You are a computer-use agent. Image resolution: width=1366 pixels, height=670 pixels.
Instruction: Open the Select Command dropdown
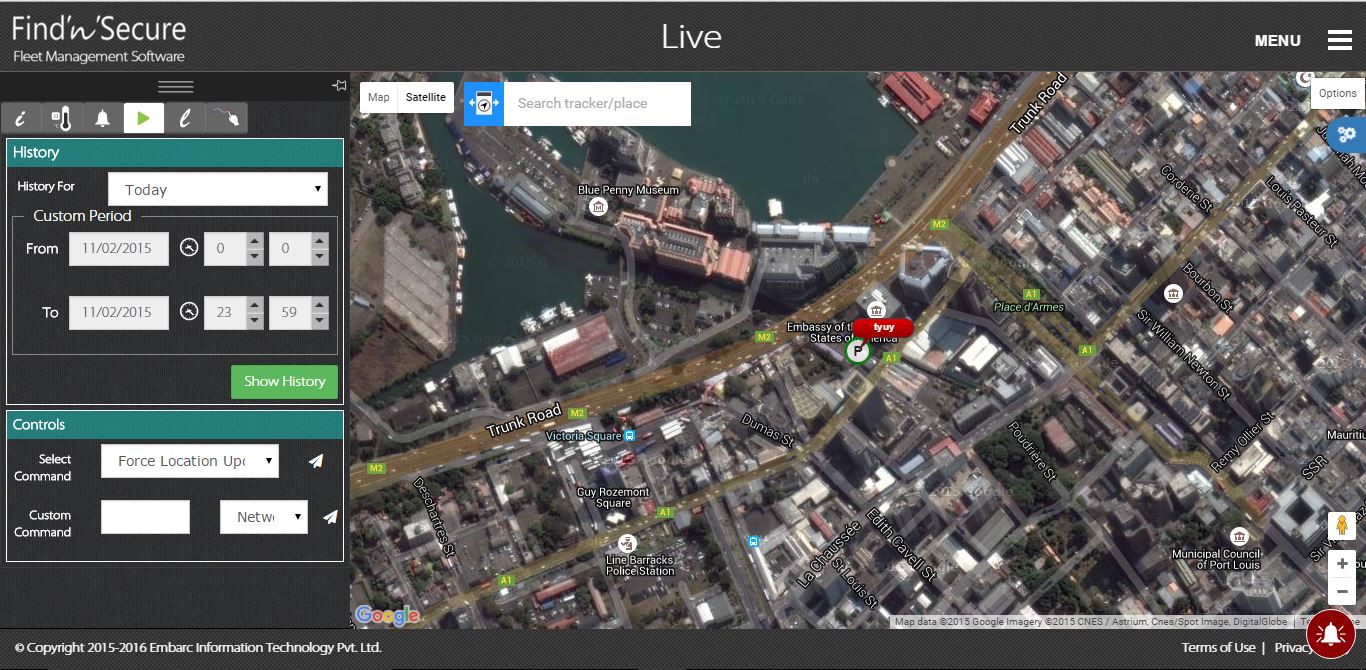point(190,461)
